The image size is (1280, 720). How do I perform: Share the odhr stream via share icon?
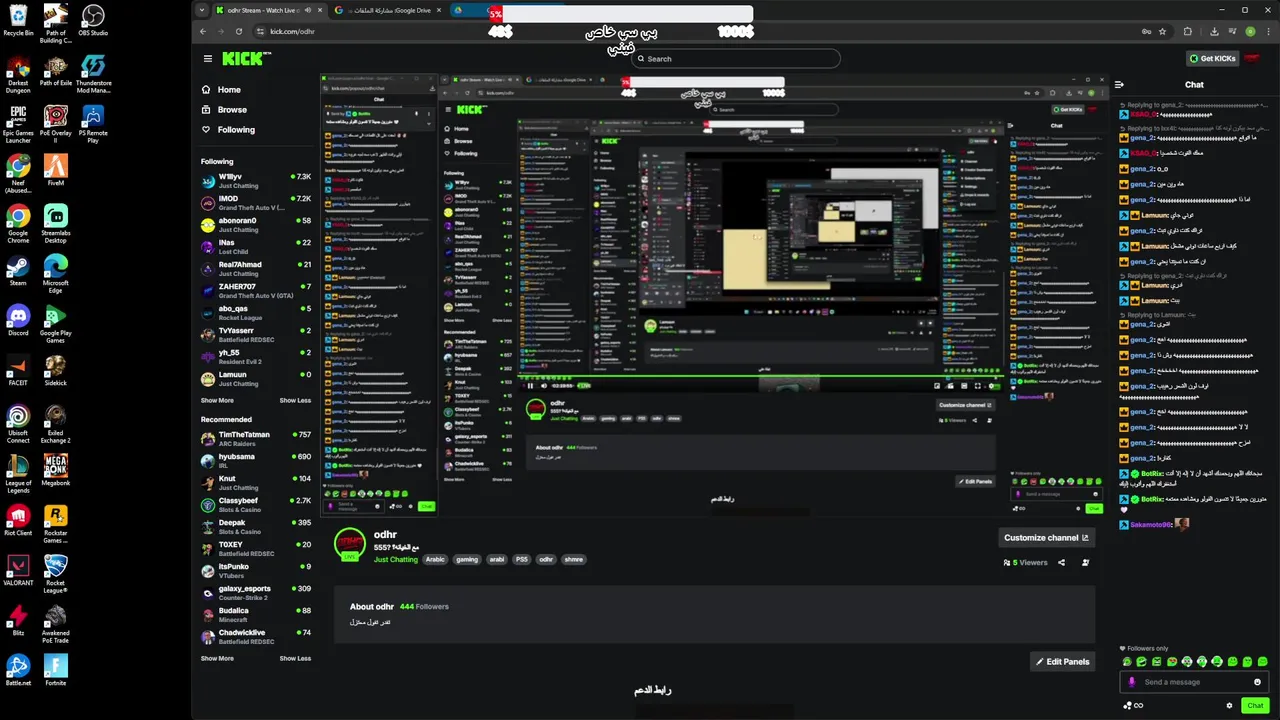[1061, 563]
